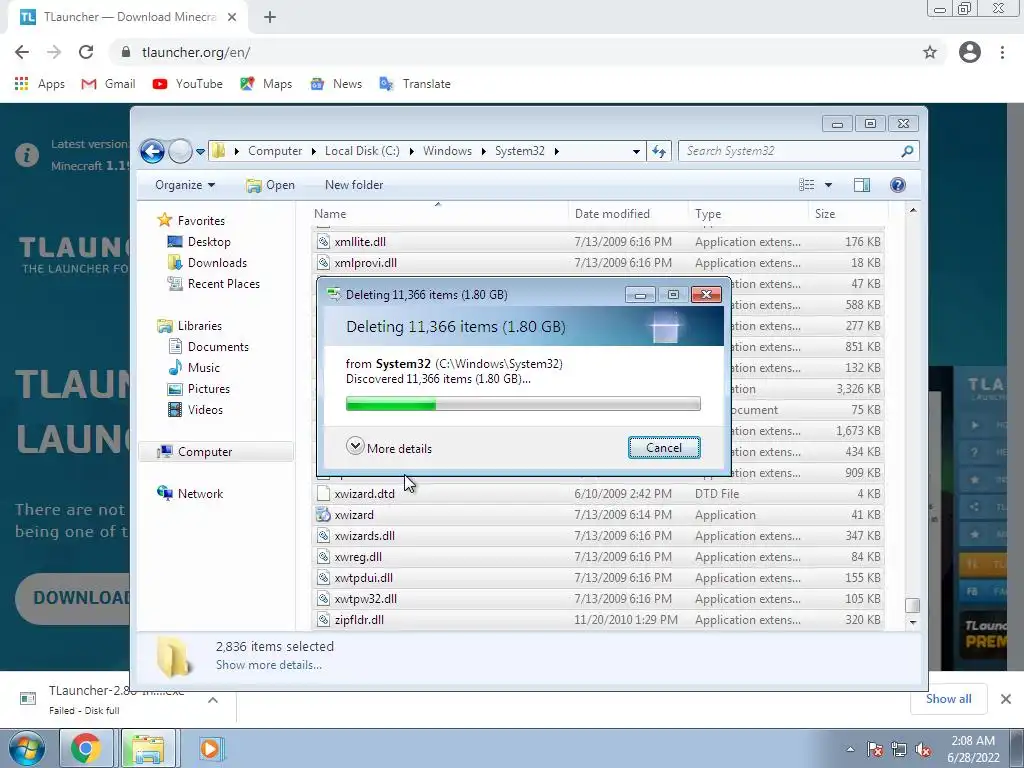Click Show all downloads
The width and height of the screenshot is (1024, 768).
[948, 699]
